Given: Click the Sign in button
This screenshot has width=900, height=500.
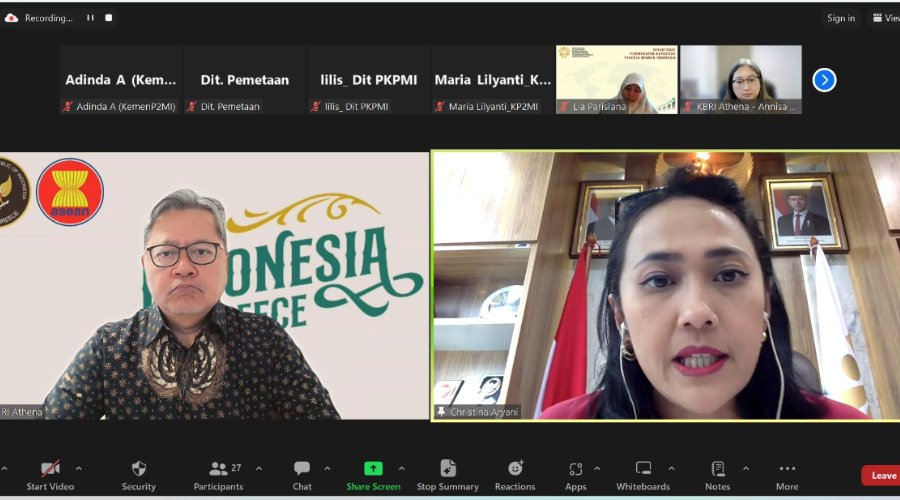Looking at the screenshot, I should click(x=841, y=18).
